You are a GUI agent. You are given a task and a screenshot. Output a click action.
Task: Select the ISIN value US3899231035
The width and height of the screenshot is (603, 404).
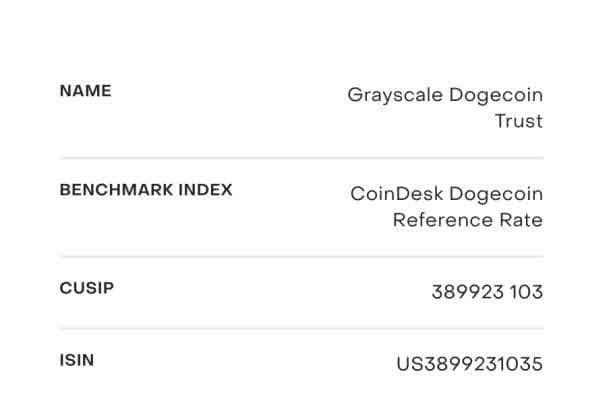[x=469, y=365]
